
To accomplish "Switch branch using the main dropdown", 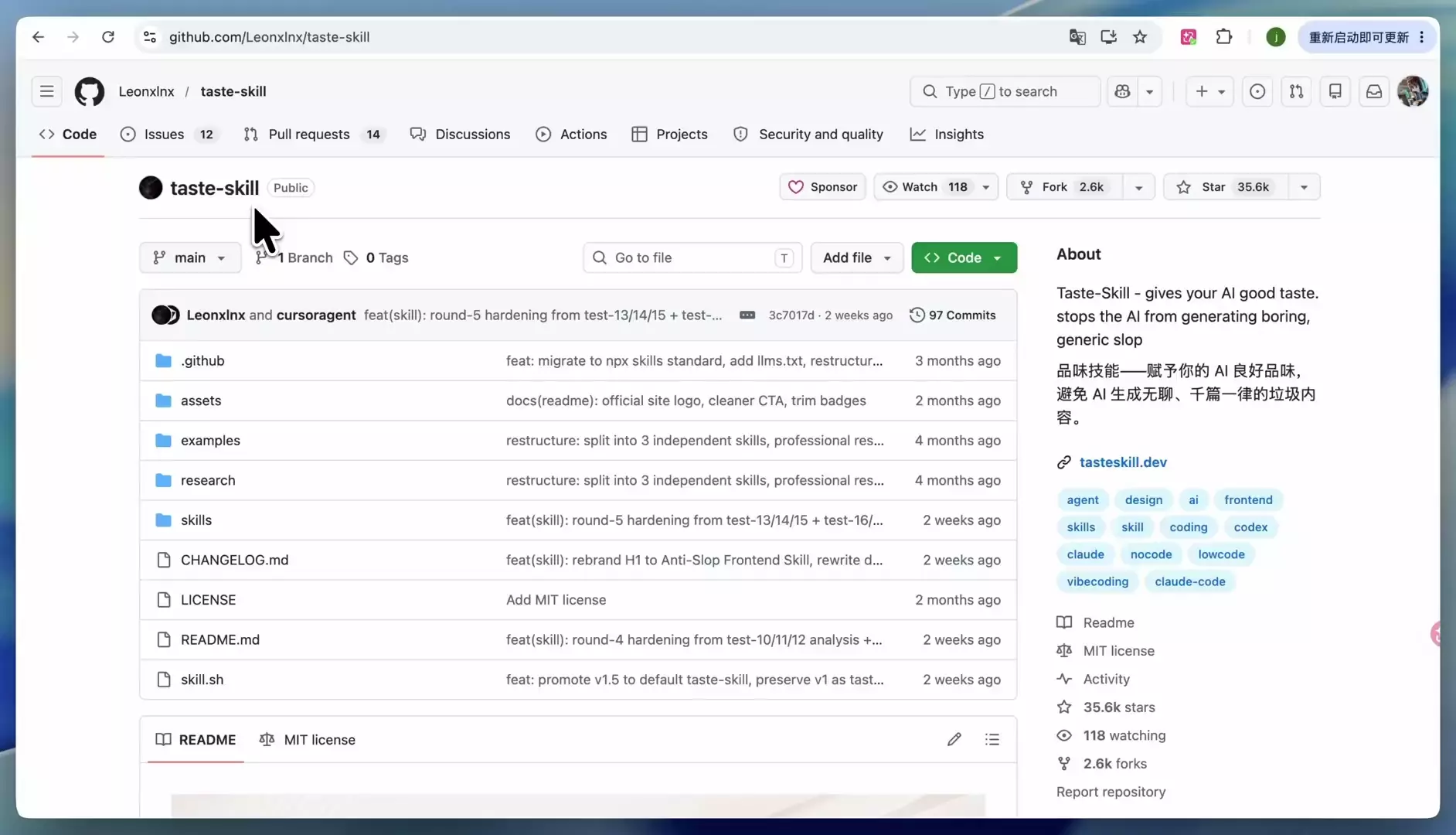I will 190,258.
